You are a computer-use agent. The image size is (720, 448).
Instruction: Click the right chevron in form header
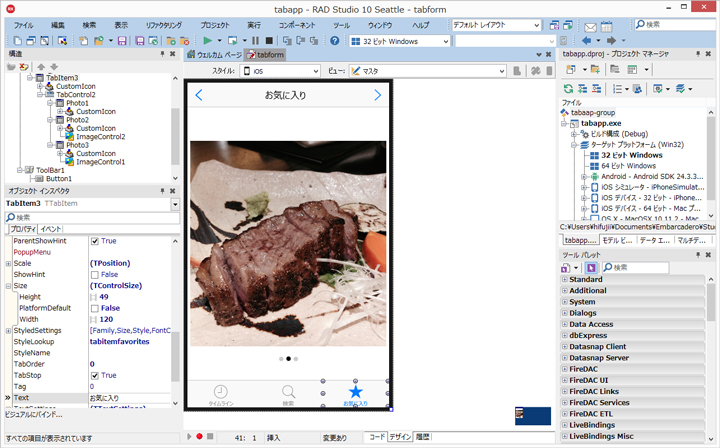[x=377, y=95]
